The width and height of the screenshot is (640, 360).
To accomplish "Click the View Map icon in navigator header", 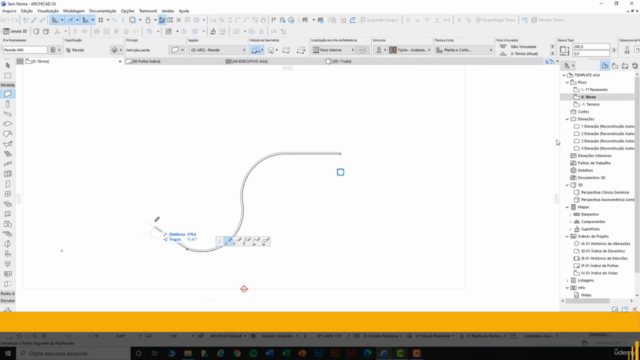I will [615, 66].
